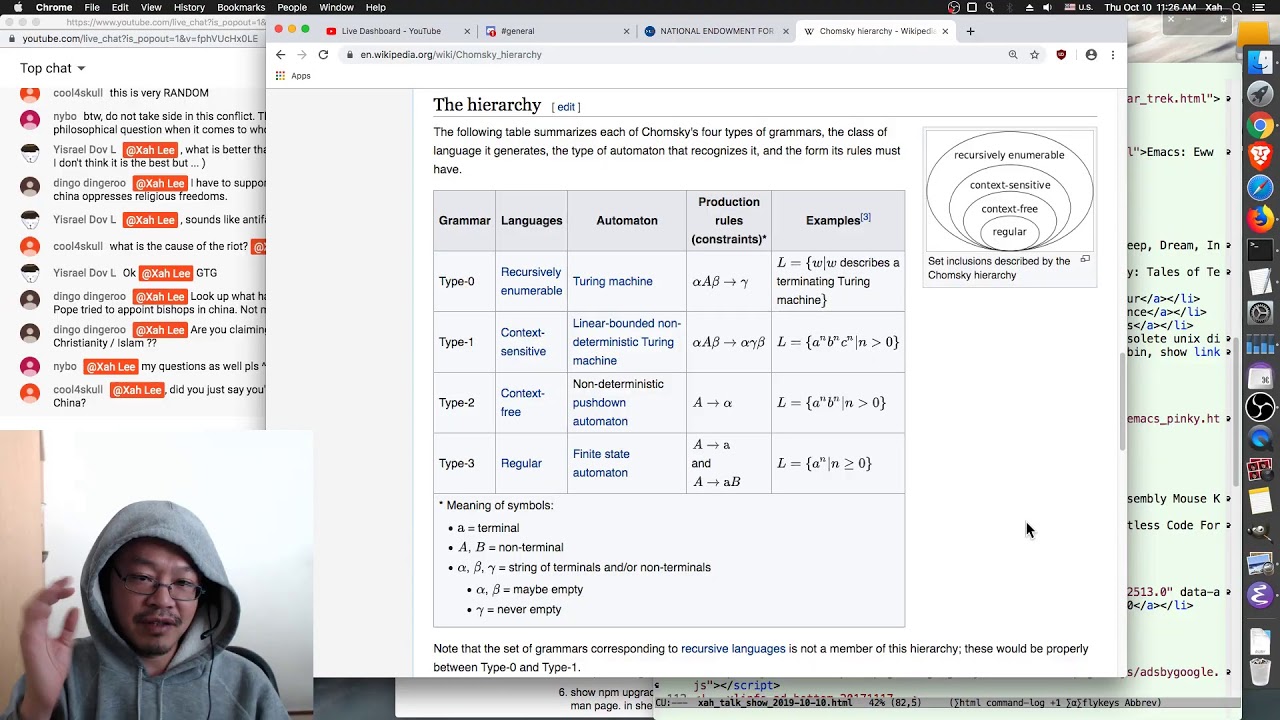Open footnote [3] next to Examples

coord(865,216)
